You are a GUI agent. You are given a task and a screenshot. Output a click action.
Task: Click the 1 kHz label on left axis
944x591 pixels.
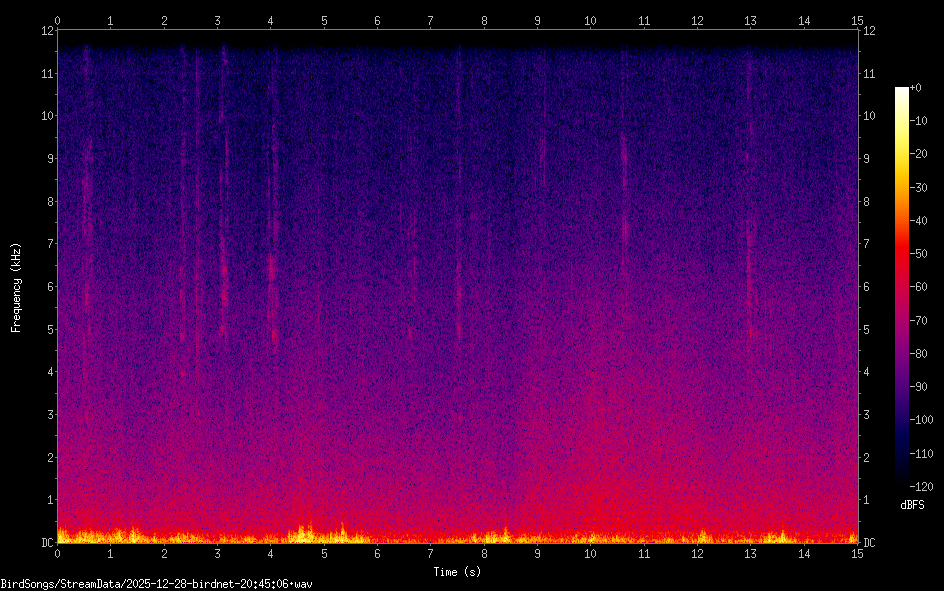(49, 500)
